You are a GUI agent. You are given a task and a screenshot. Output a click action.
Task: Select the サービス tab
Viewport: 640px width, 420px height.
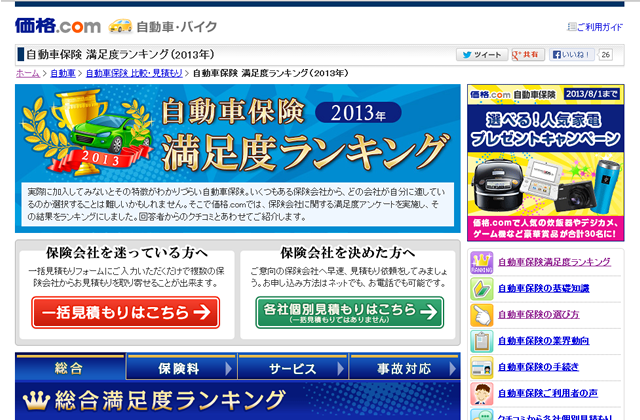[x=292, y=368]
